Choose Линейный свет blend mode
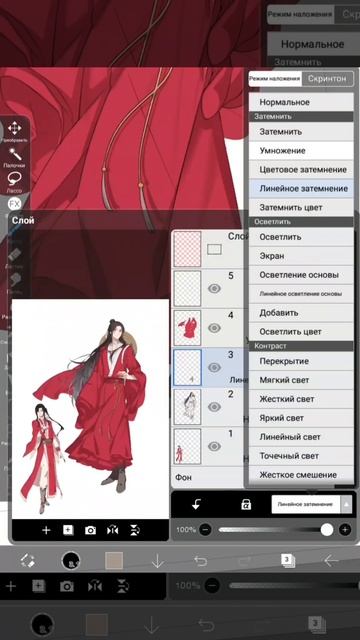Image resolution: width=360 pixels, height=640 pixels. [301, 437]
